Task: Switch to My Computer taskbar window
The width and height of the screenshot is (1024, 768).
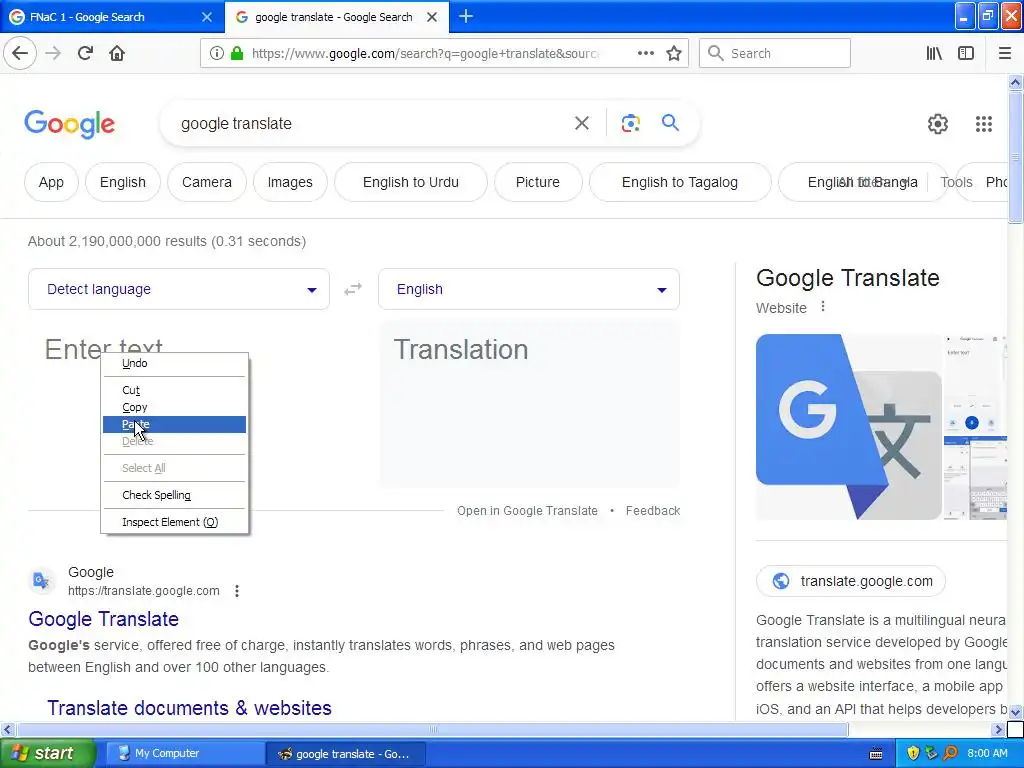Action: point(184,754)
